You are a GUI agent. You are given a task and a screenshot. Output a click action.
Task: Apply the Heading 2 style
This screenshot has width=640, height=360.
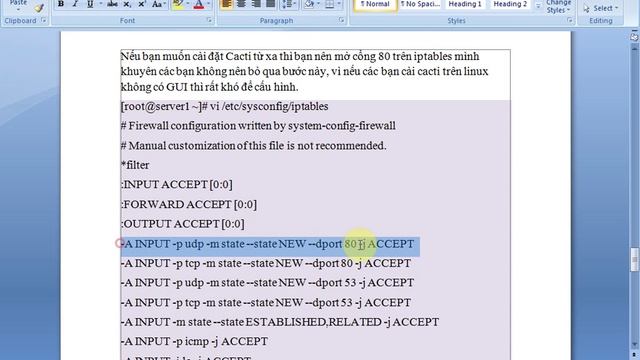tap(510, 5)
